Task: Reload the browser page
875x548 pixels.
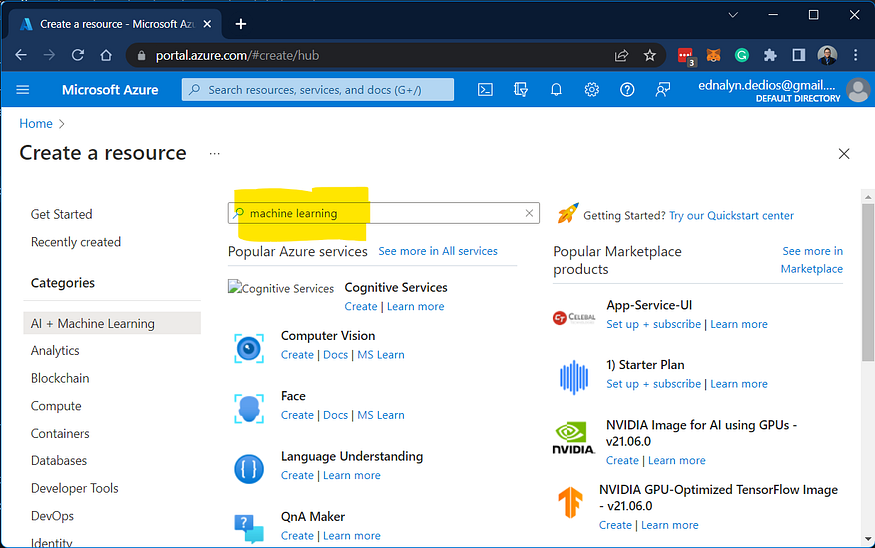Action: [78, 55]
